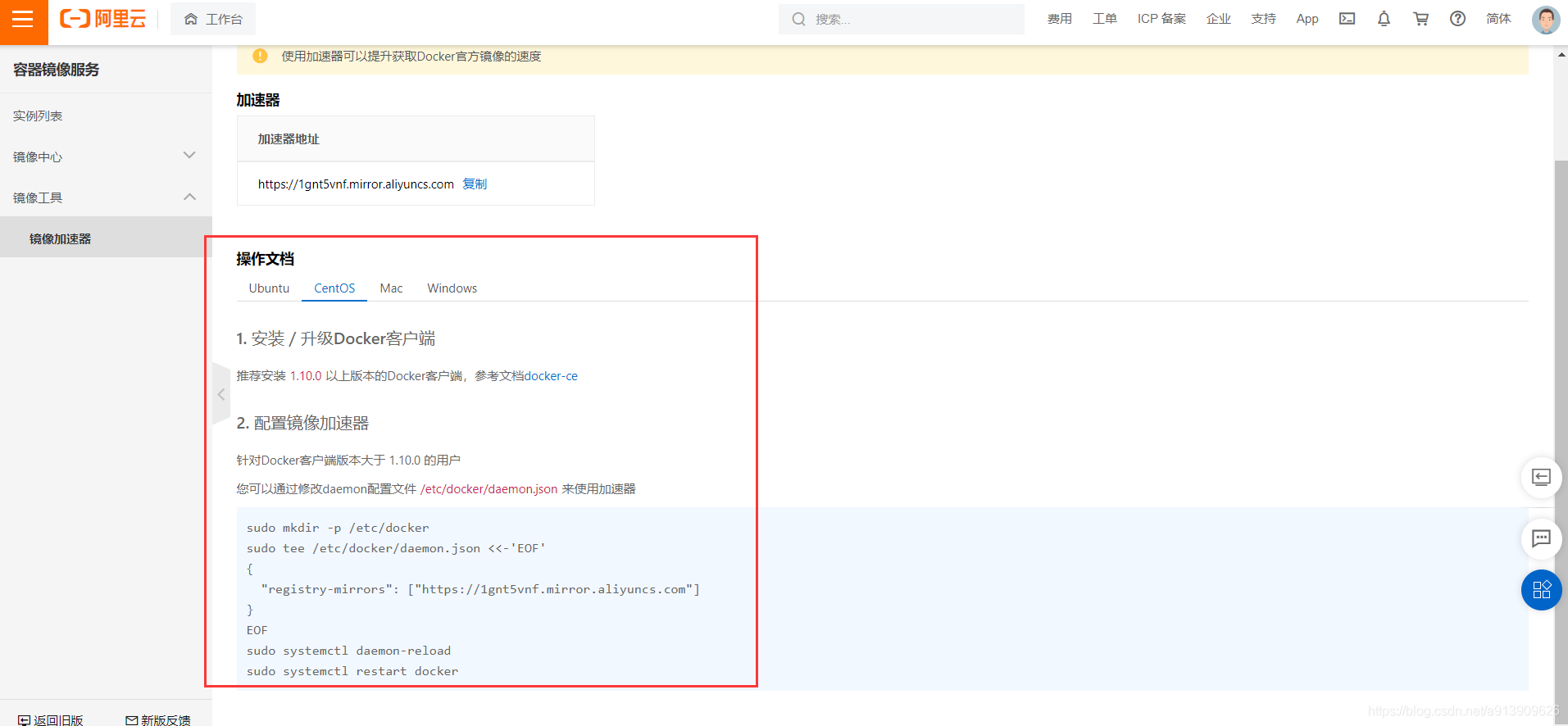Click the 'sudo systemctl daemon-reload' line
The height and width of the screenshot is (726, 1568).
[x=348, y=651]
